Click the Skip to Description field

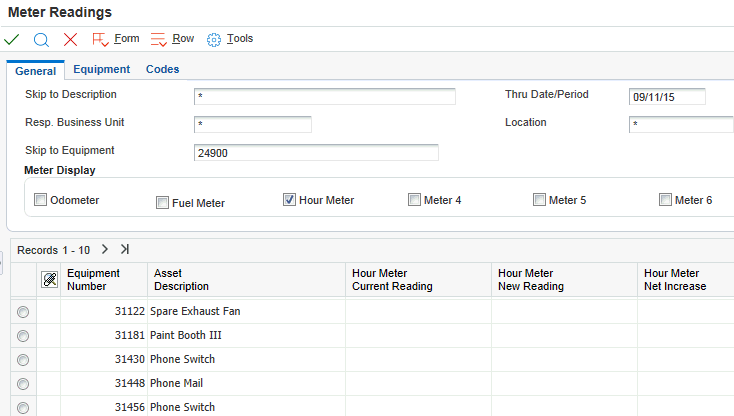tap(324, 97)
